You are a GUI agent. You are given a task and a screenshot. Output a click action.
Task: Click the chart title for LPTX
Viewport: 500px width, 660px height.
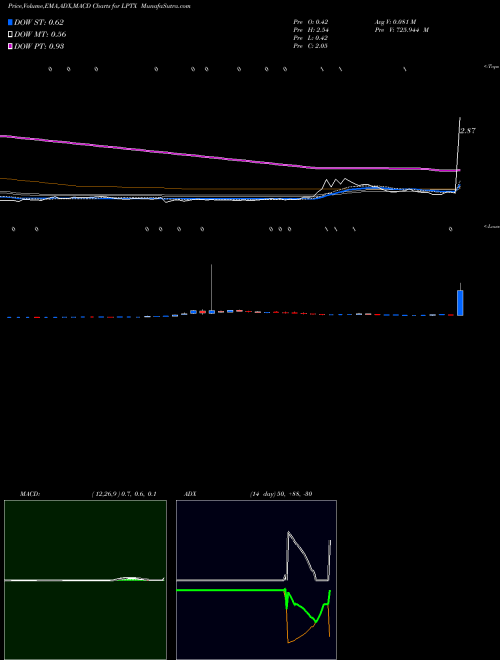click(99, 6)
